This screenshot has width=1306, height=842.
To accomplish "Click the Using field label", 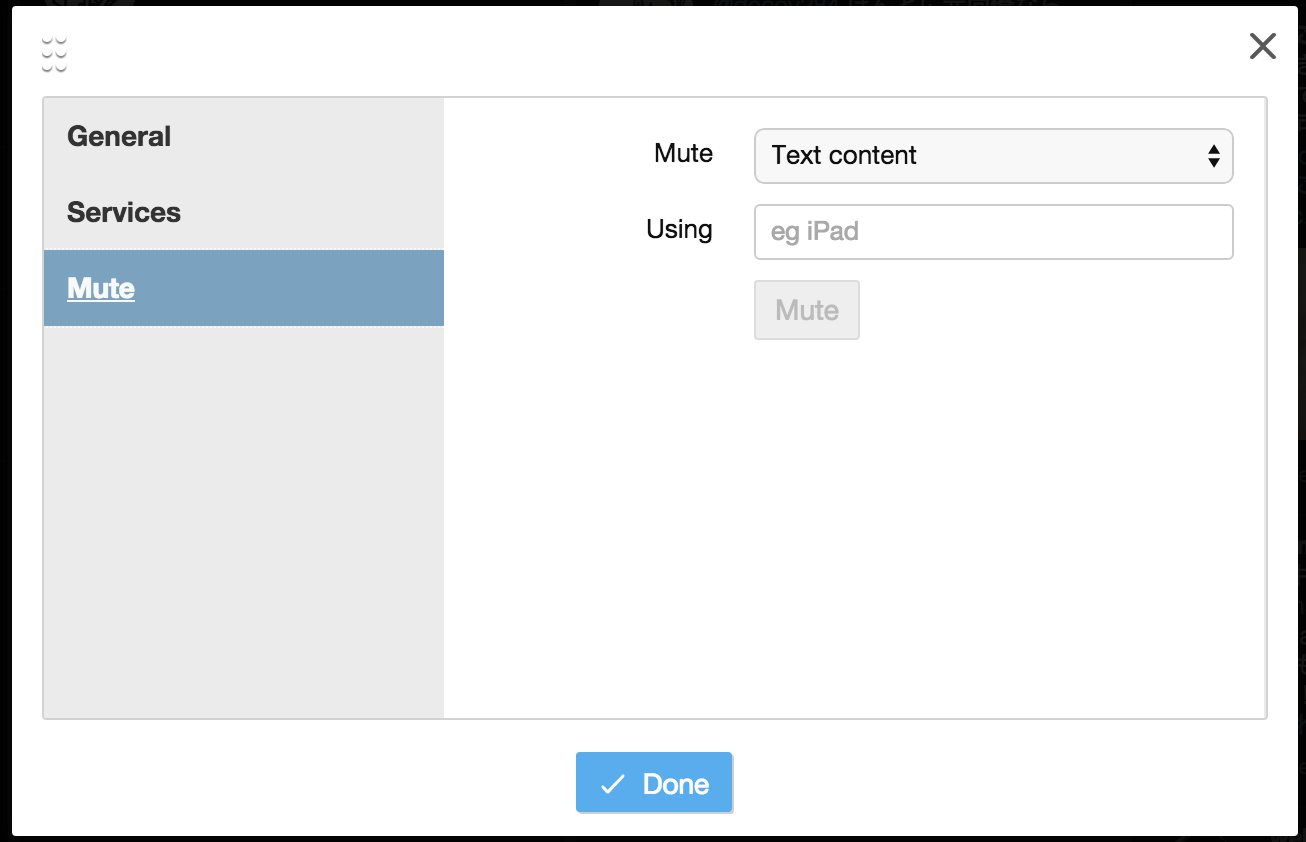I will click(679, 229).
